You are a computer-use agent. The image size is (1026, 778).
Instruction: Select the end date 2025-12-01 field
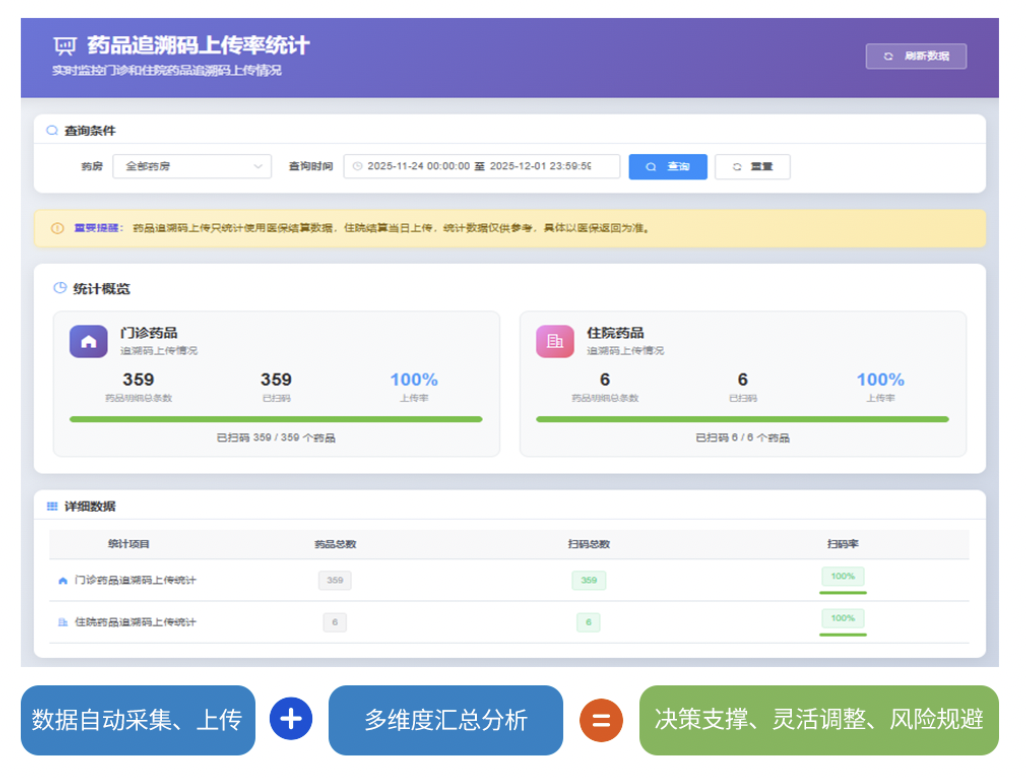tap(540, 167)
